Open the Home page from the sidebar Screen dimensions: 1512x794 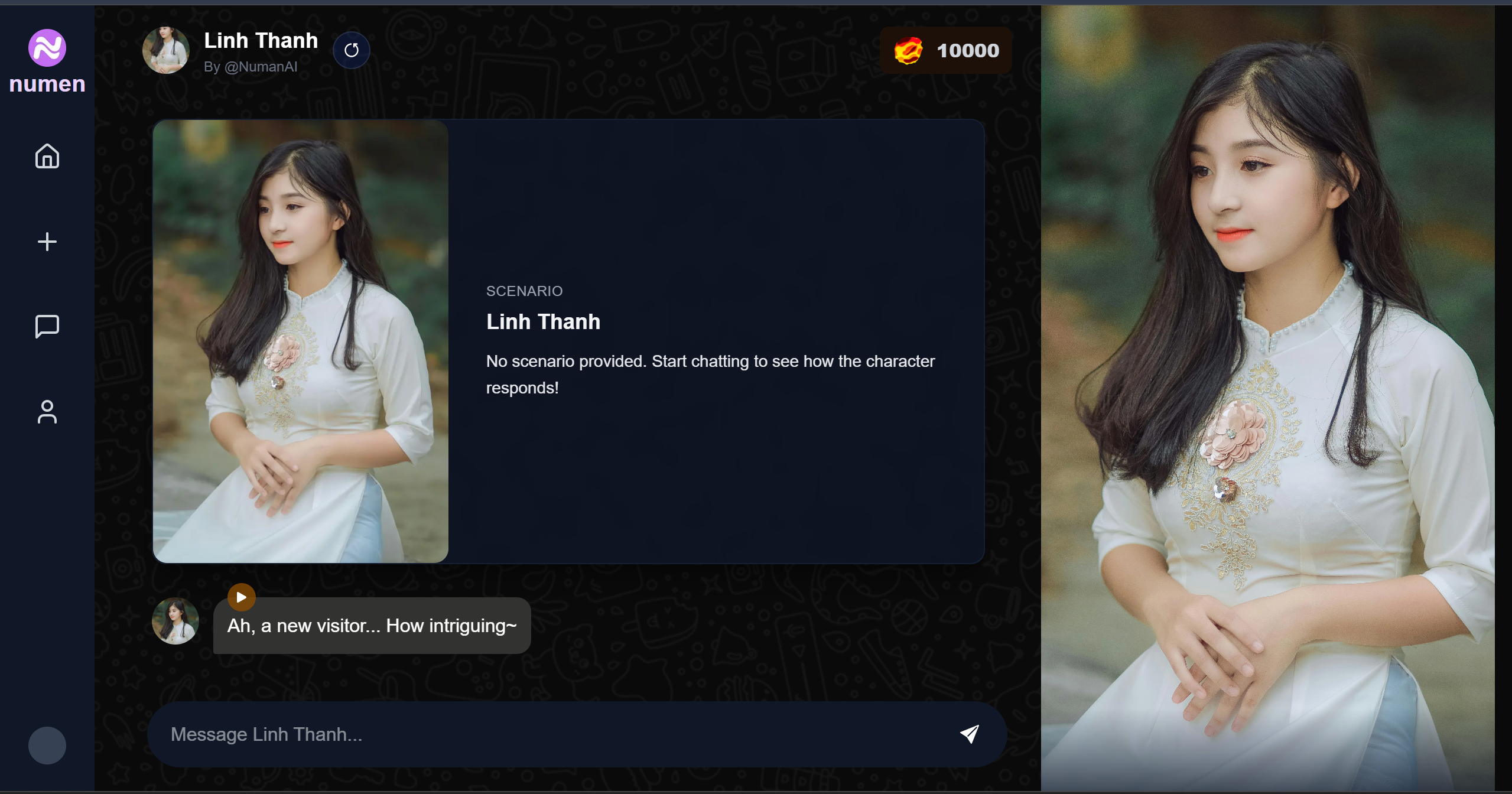pos(47,156)
